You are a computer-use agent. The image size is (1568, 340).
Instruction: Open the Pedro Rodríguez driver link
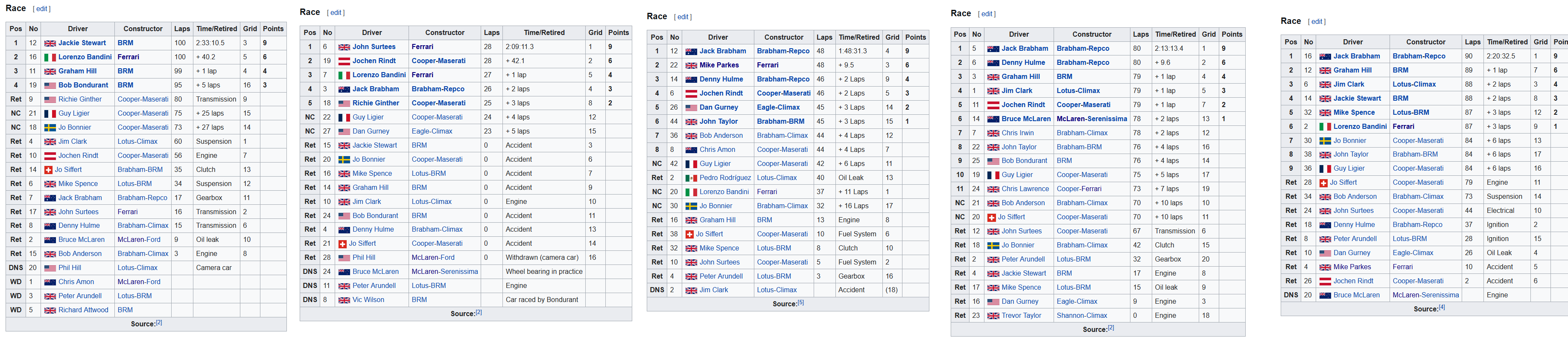[x=725, y=178]
